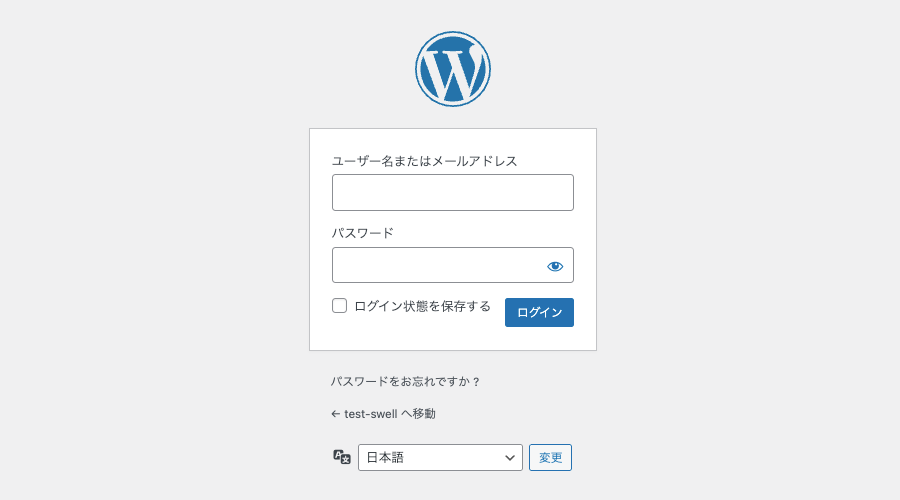Click the test-swell site name text
The width and height of the screenshot is (900, 500).
pos(370,413)
